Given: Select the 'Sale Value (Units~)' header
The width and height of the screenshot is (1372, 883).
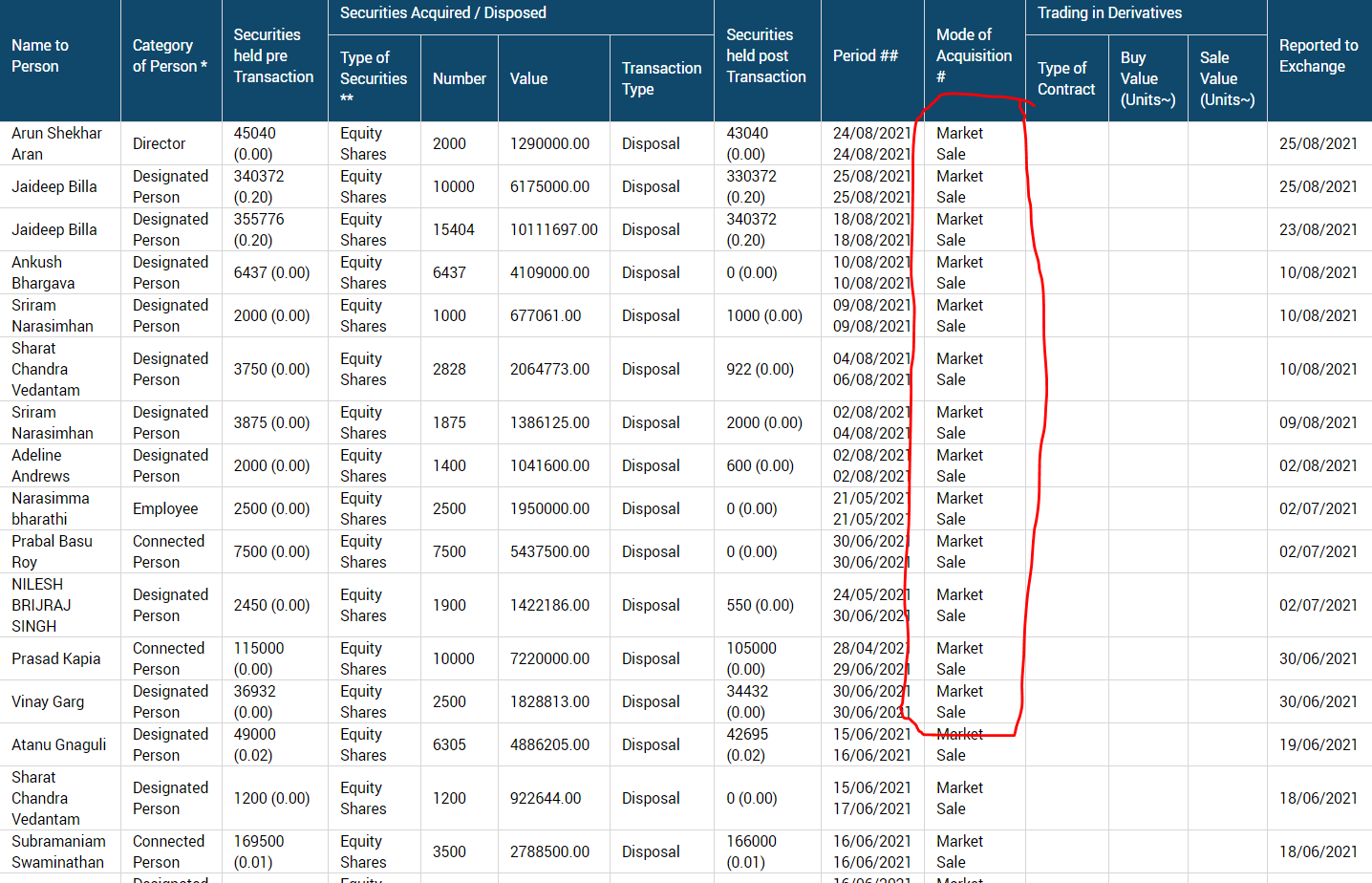Looking at the screenshot, I should point(1226,79).
